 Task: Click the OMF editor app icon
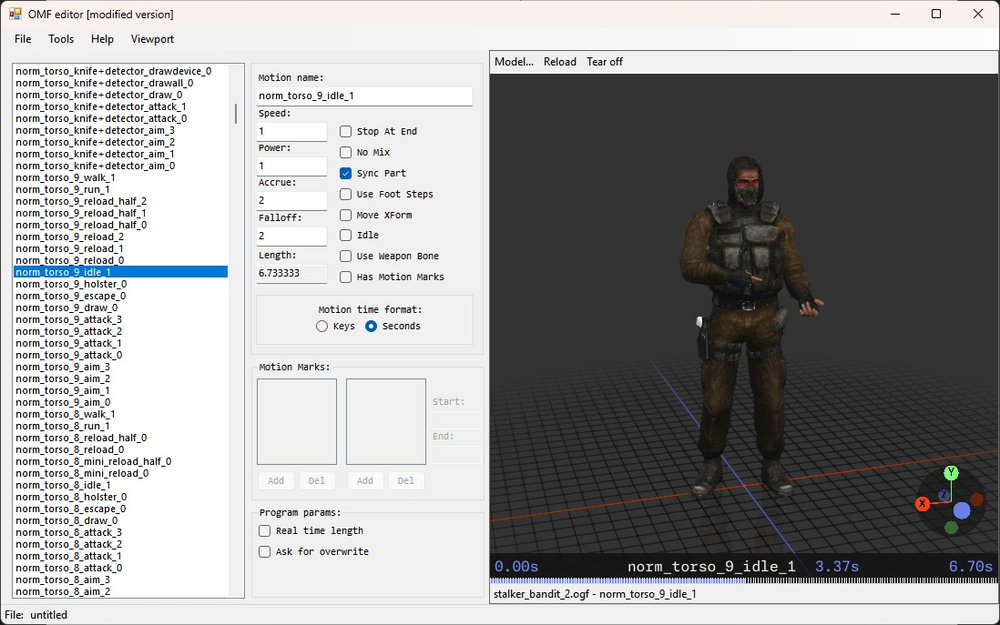pos(15,13)
